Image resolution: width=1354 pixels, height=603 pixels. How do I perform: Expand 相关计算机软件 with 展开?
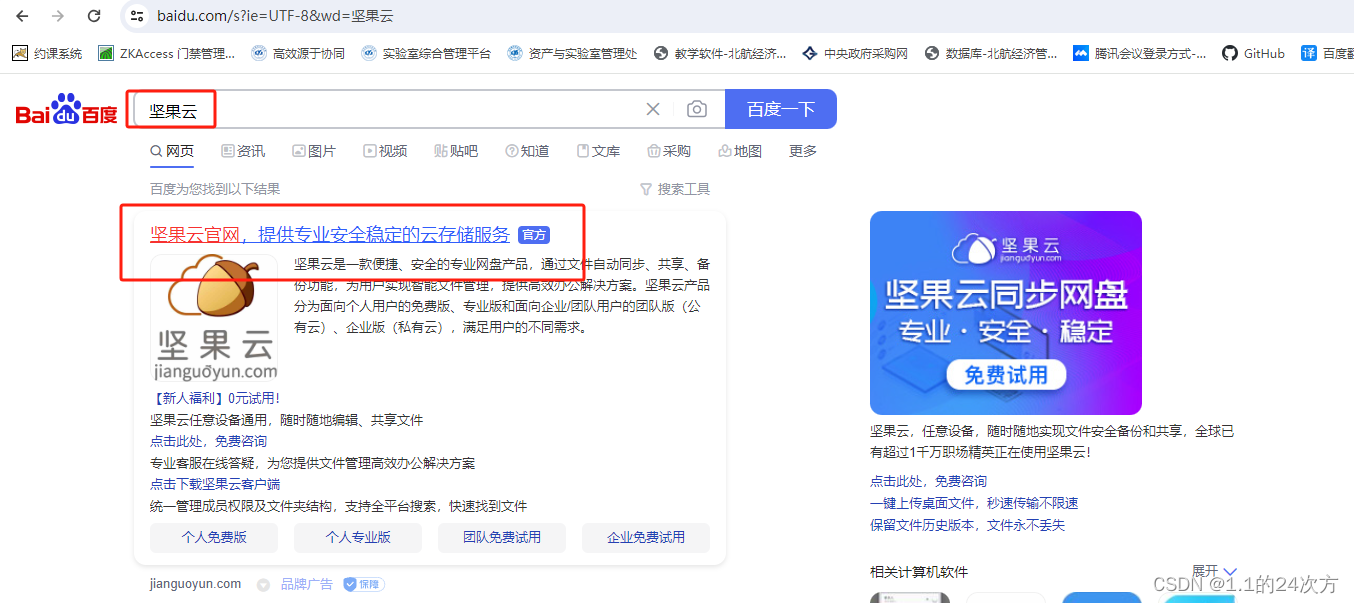1214,571
